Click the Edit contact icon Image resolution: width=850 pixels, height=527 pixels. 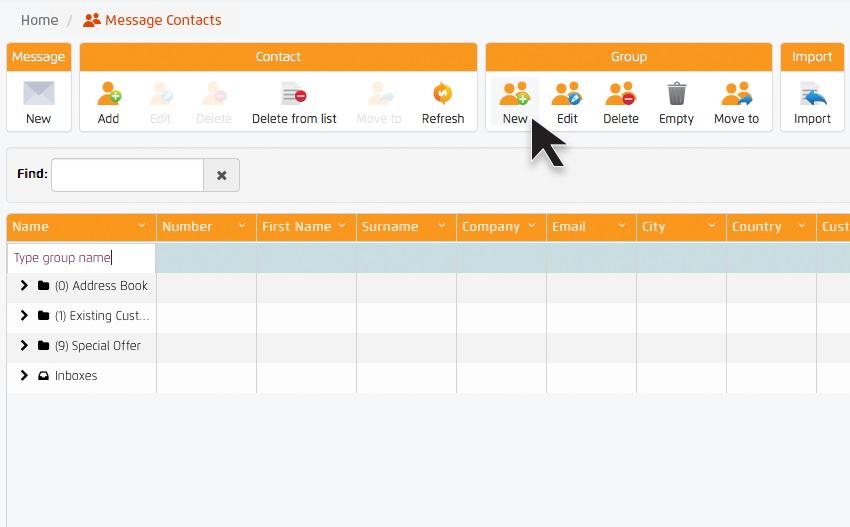click(160, 93)
